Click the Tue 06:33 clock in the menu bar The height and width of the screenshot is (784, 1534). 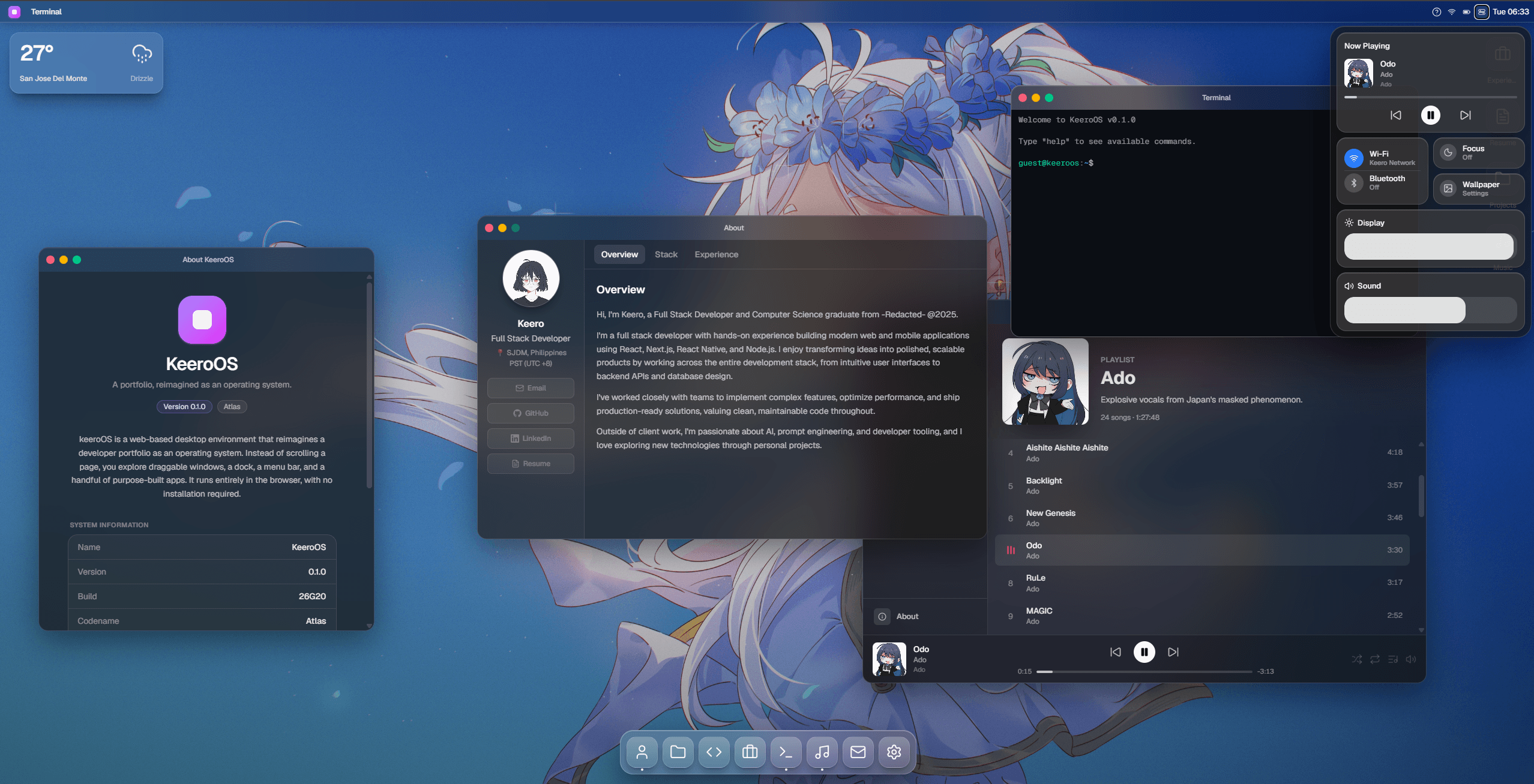tap(1511, 11)
